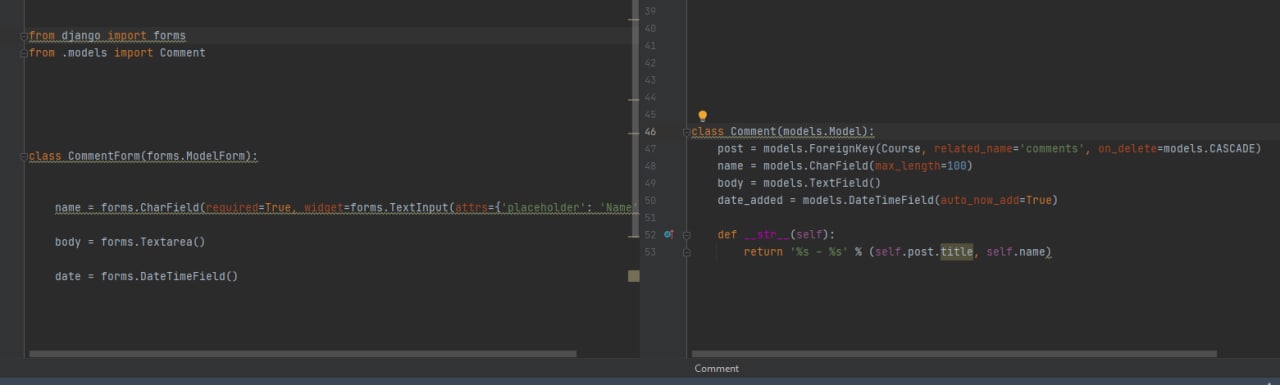
Task: Click 'widget' keyword in the name field line
Action: 324,208
